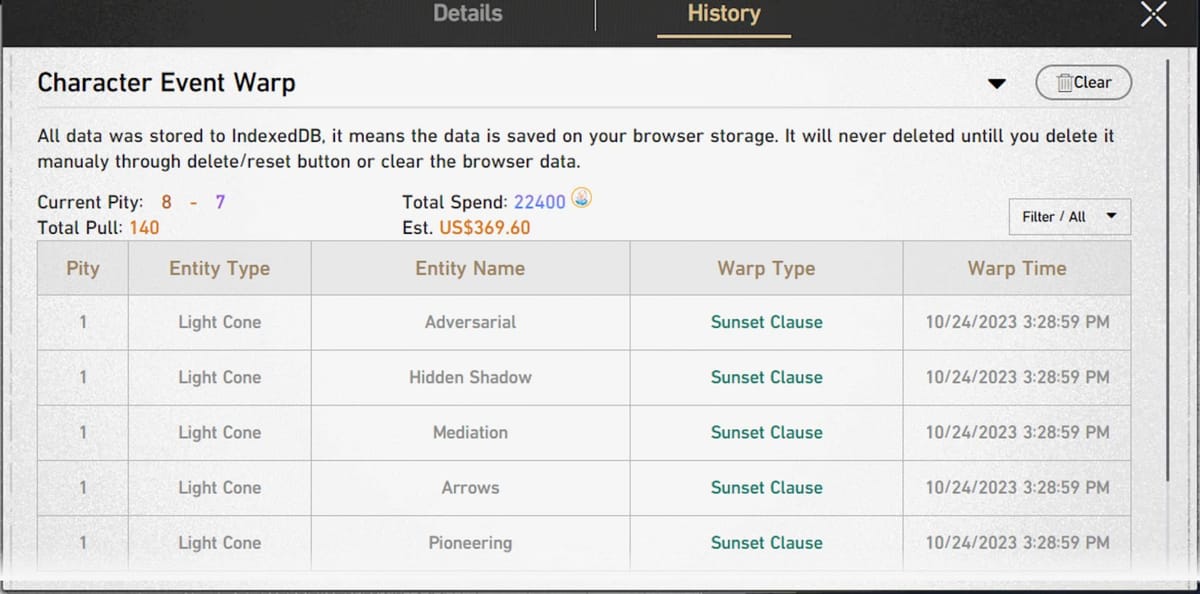Viewport: 1200px width, 594px height.
Task: Select the Arrows light cone row
Action: click(x=470, y=487)
